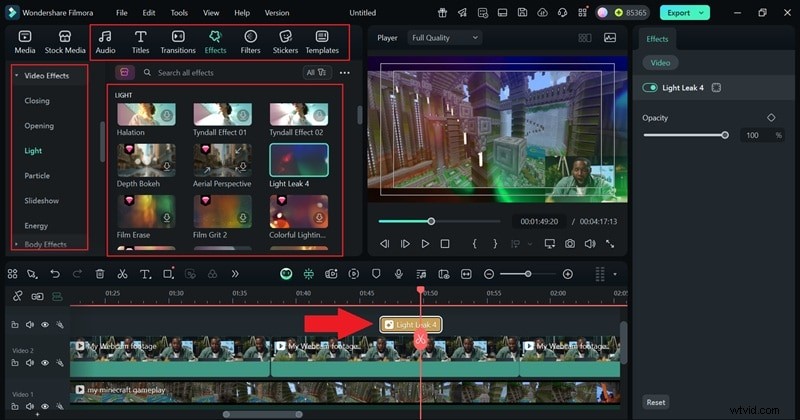800x420 pixels.
Task: Select the crop tool in timeline toolbar
Action: pos(168,274)
